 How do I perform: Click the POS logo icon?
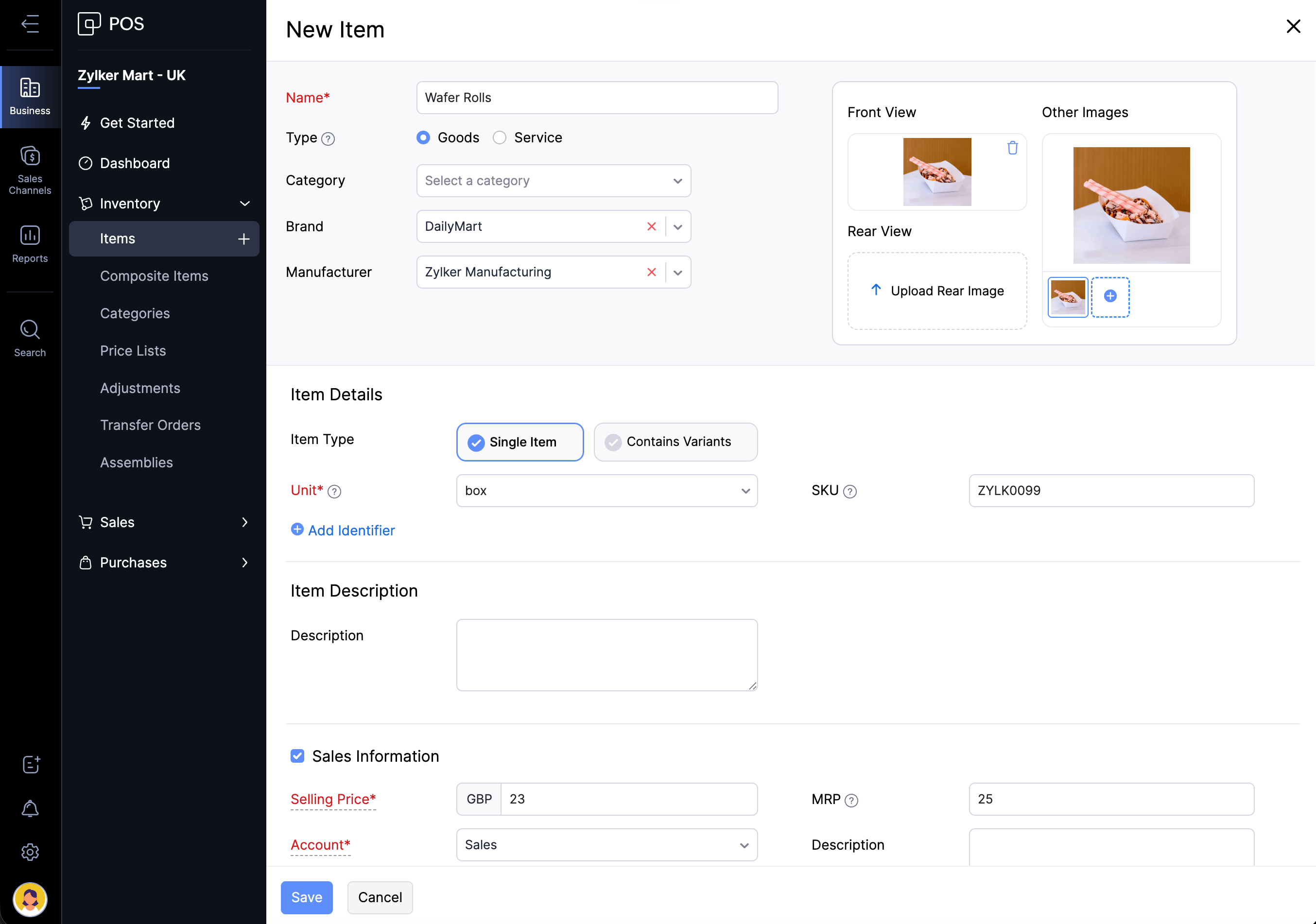click(x=89, y=24)
